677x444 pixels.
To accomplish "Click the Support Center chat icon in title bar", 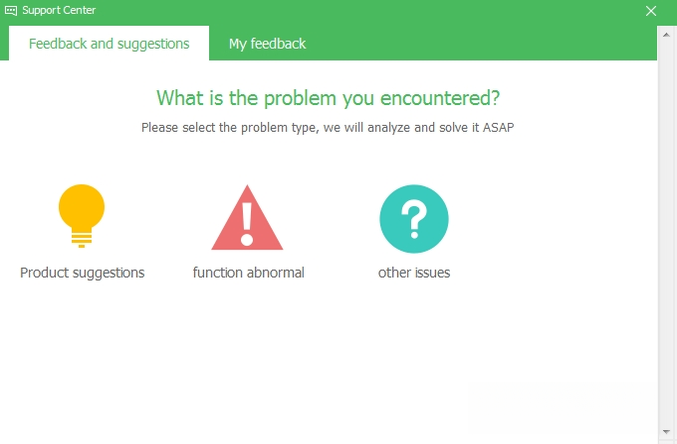I will tap(11, 10).
